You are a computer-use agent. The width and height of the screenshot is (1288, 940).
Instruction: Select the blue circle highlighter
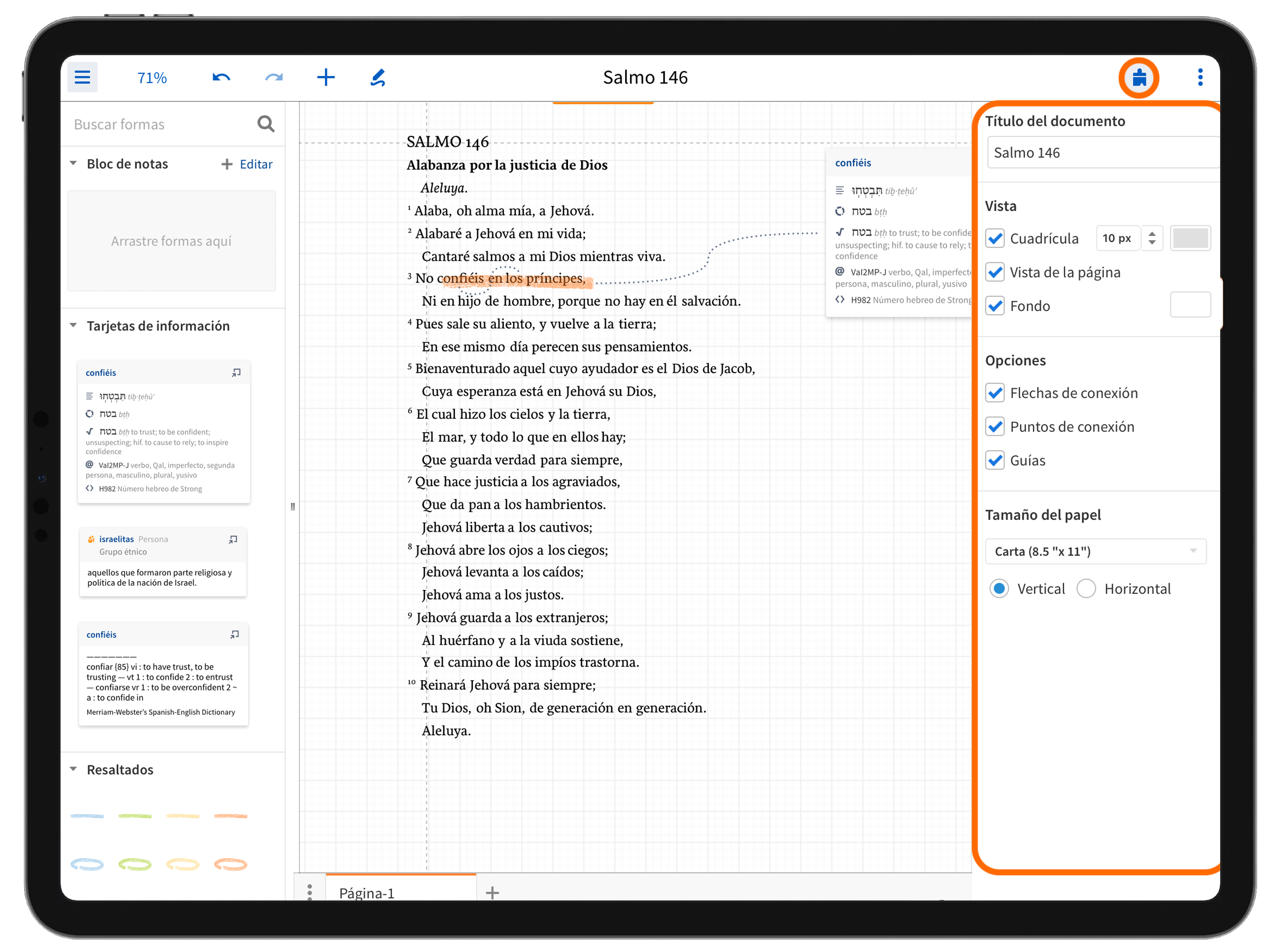click(87, 865)
